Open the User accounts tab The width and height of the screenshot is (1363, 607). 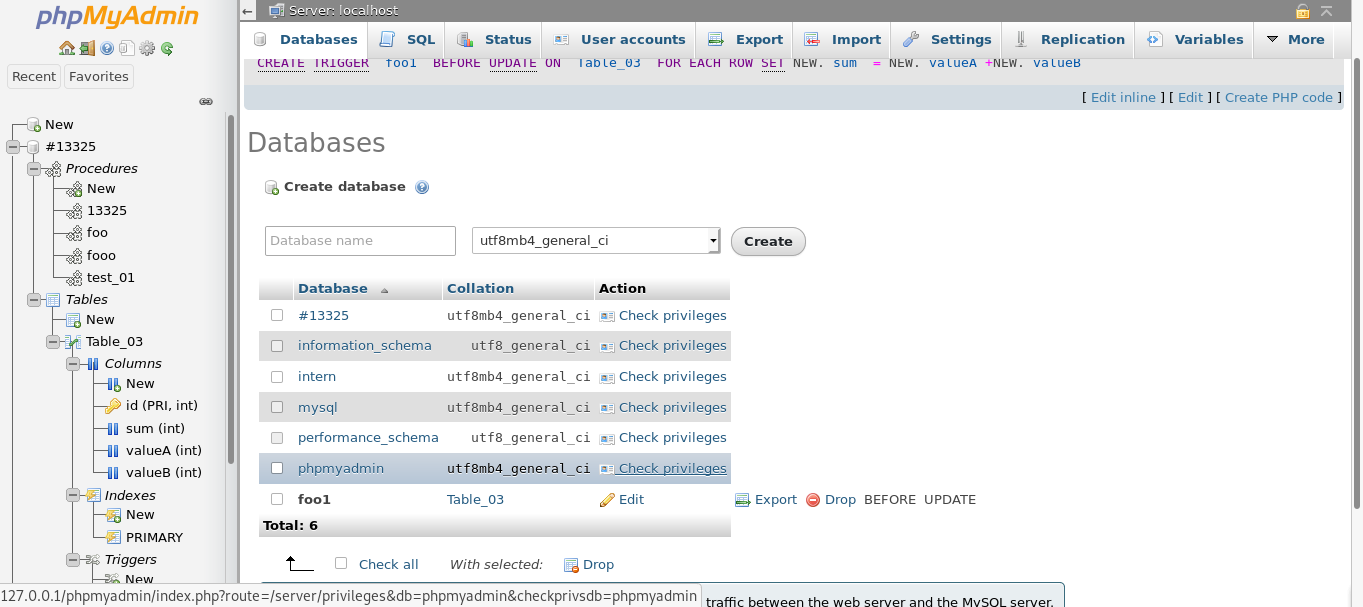(x=619, y=40)
